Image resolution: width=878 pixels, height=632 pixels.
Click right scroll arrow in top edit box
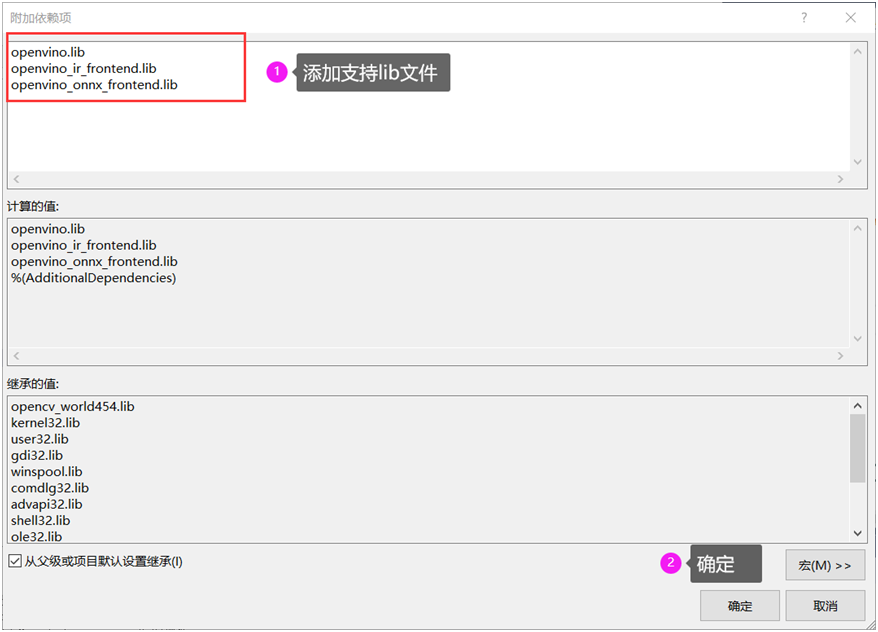(840, 179)
